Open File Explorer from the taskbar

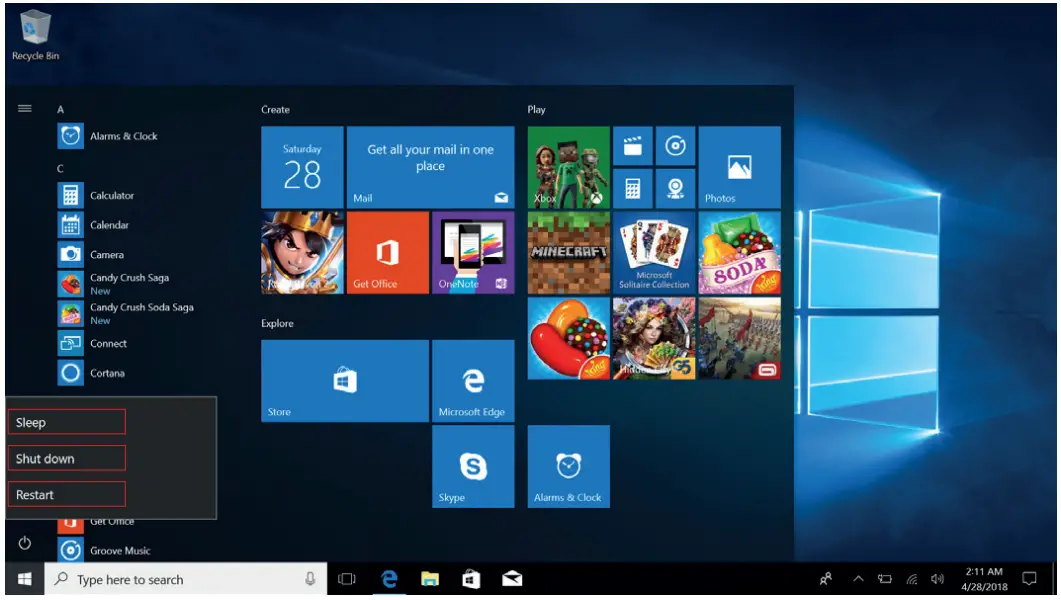(x=429, y=579)
